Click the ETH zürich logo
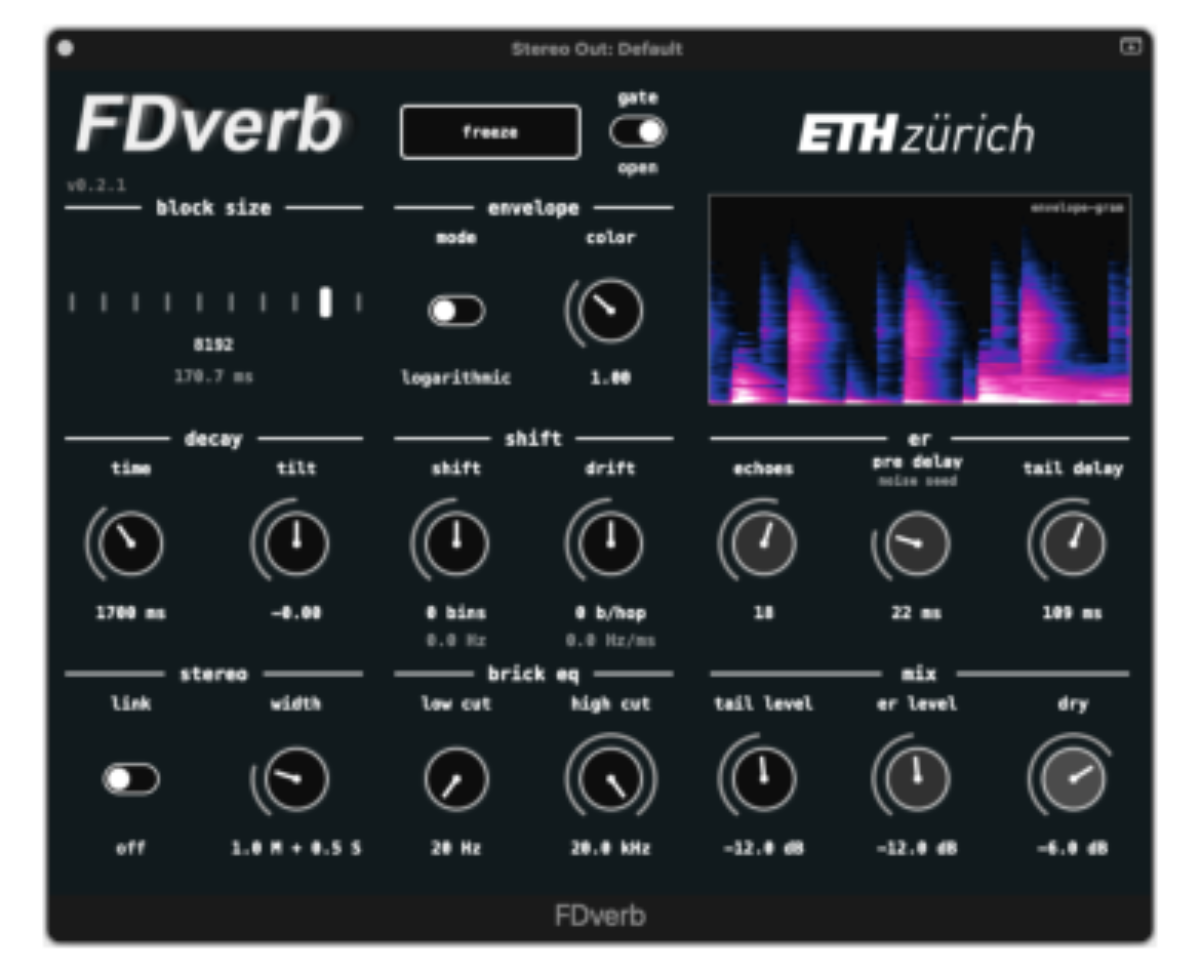The height and width of the screenshot is (972, 1200). pyautogui.click(x=916, y=135)
